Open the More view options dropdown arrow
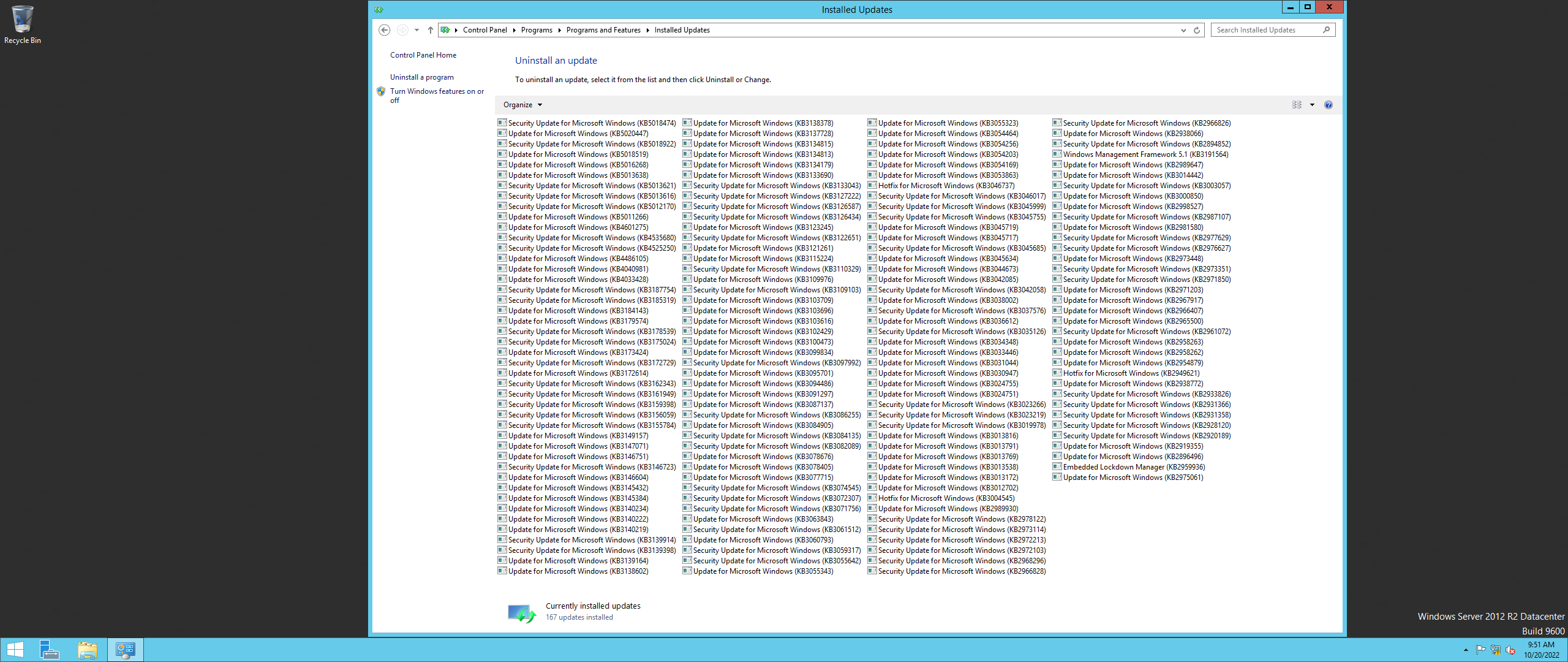 tap(1312, 105)
